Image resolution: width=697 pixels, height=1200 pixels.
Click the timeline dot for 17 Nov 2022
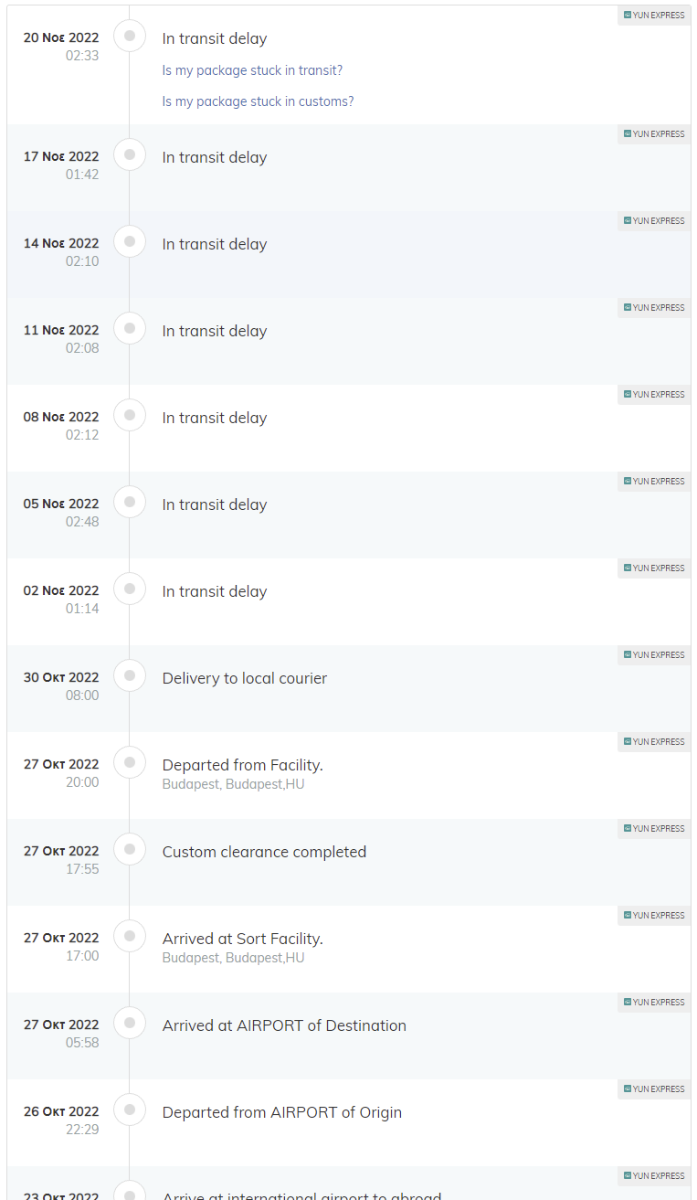(130, 156)
